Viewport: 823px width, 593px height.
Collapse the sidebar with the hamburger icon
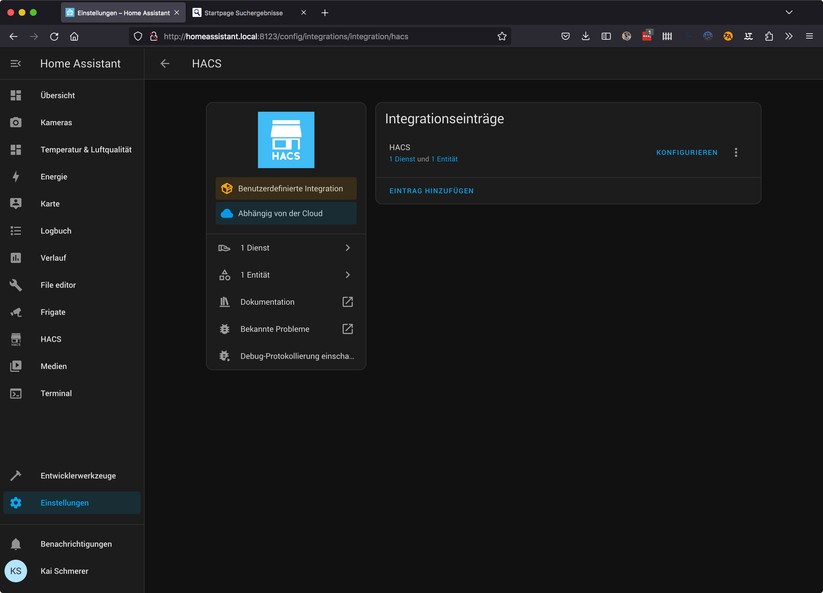click(x=14, y=63)
